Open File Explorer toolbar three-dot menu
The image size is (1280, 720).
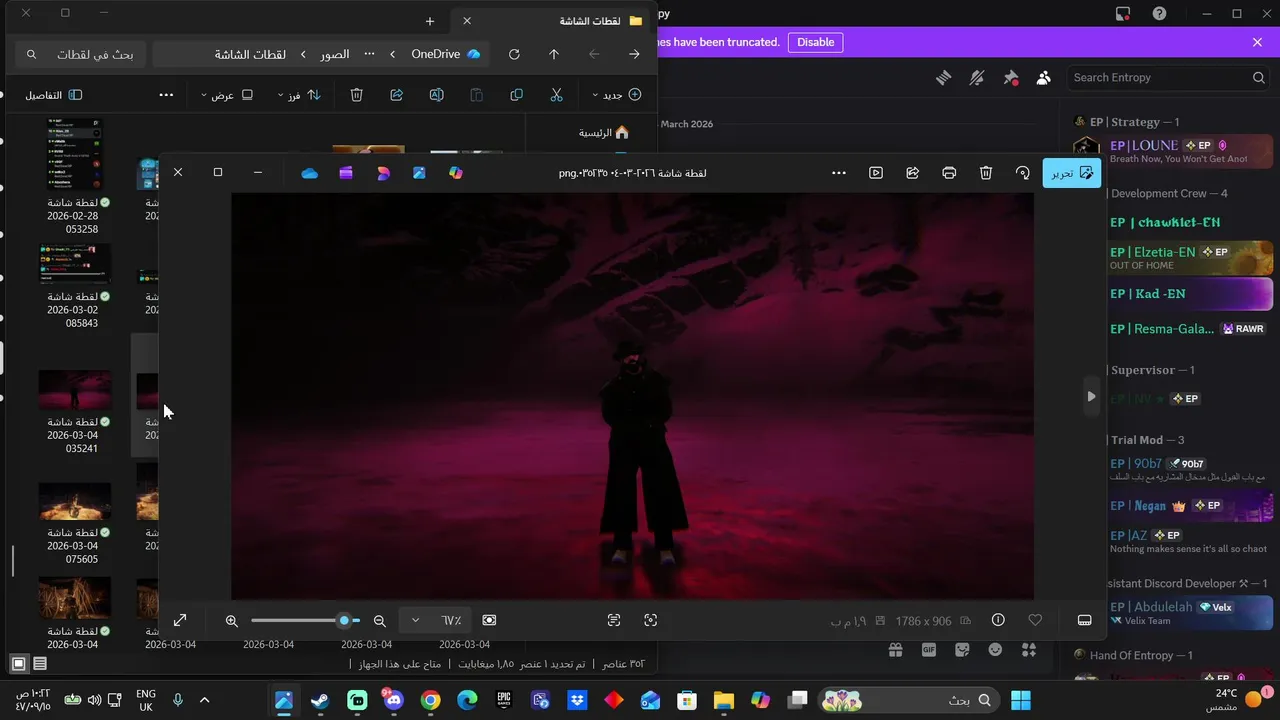pos(166,95)
